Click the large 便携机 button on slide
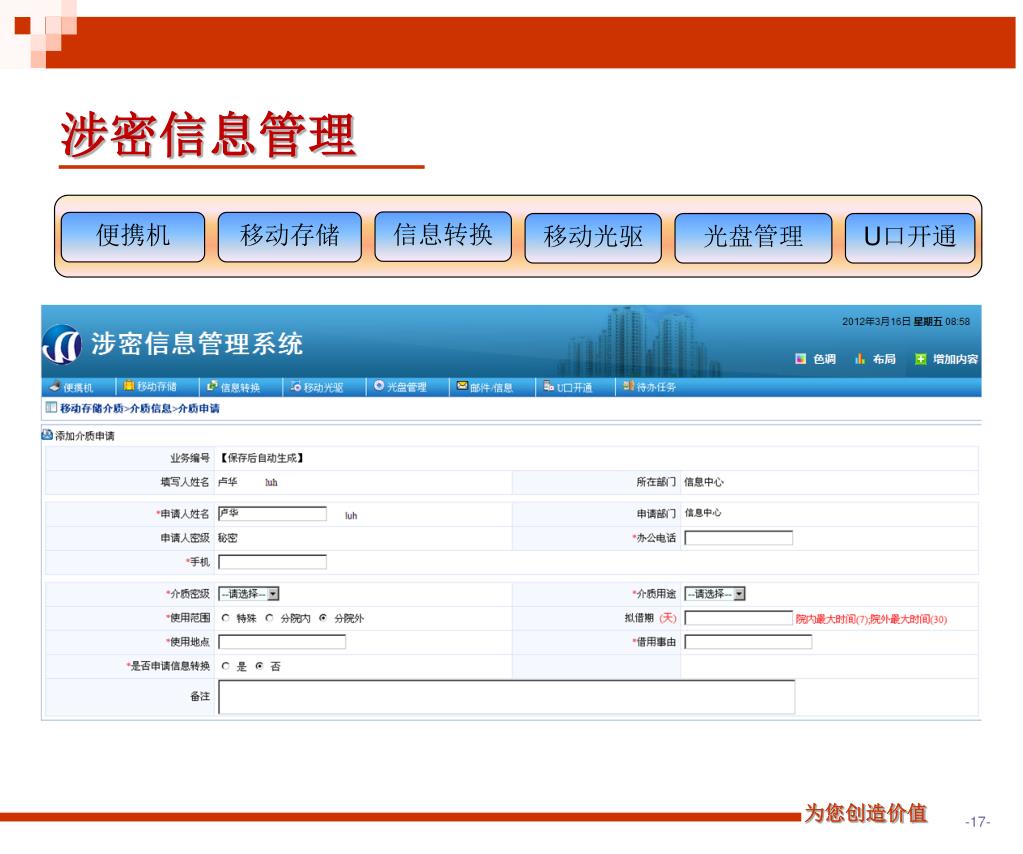1023x854 pixels. pyautogui.click(x=133, y=236)
